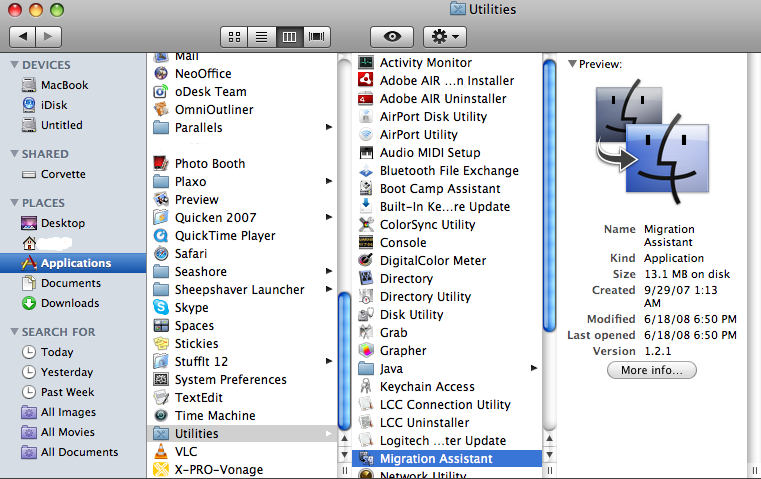Select Migration Assistant in Utilities list
Screen dimensions: 761x479
tap(447, 458)
